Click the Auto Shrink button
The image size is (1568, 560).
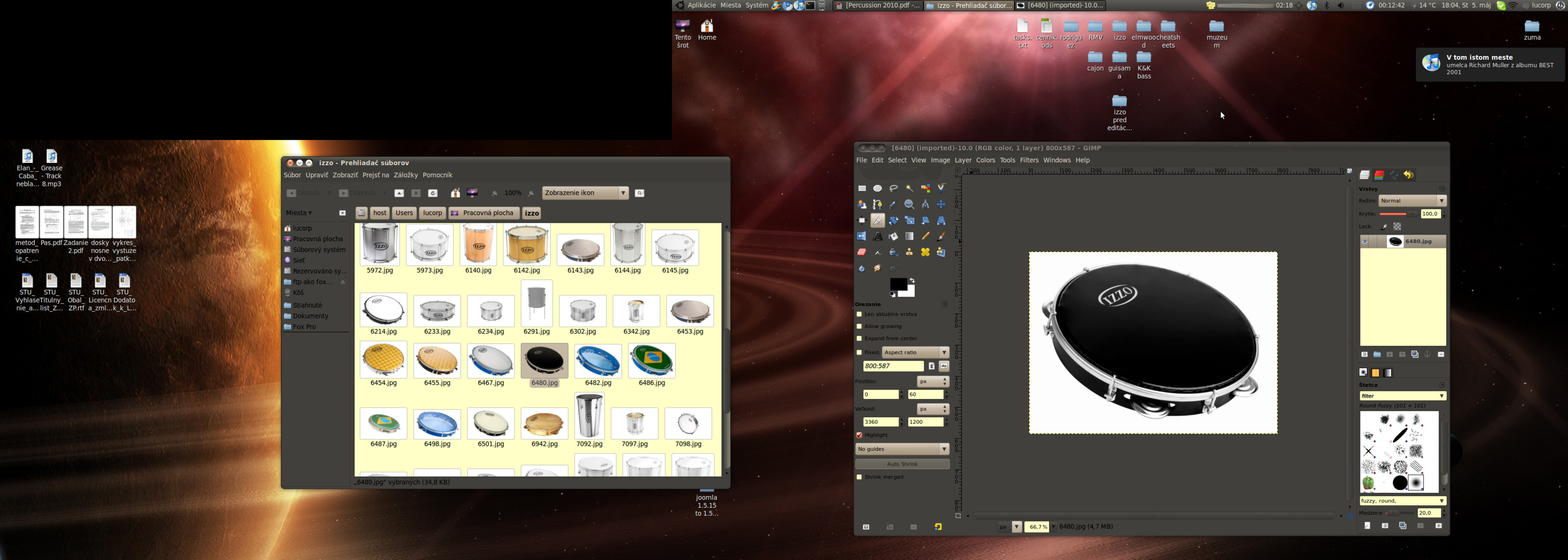(x=902, y=464)
